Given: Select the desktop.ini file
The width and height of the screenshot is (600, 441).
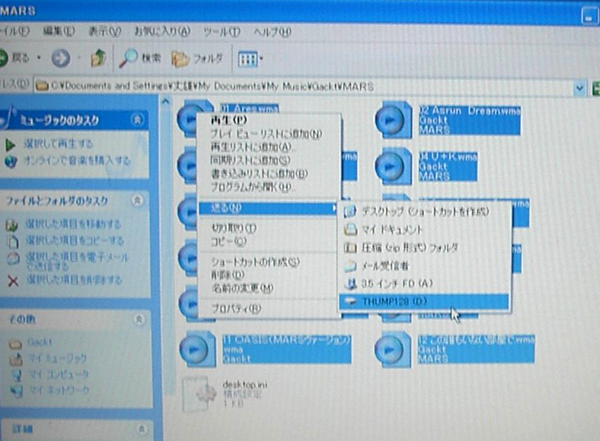Looking at the screenshot, I should 226,394.
